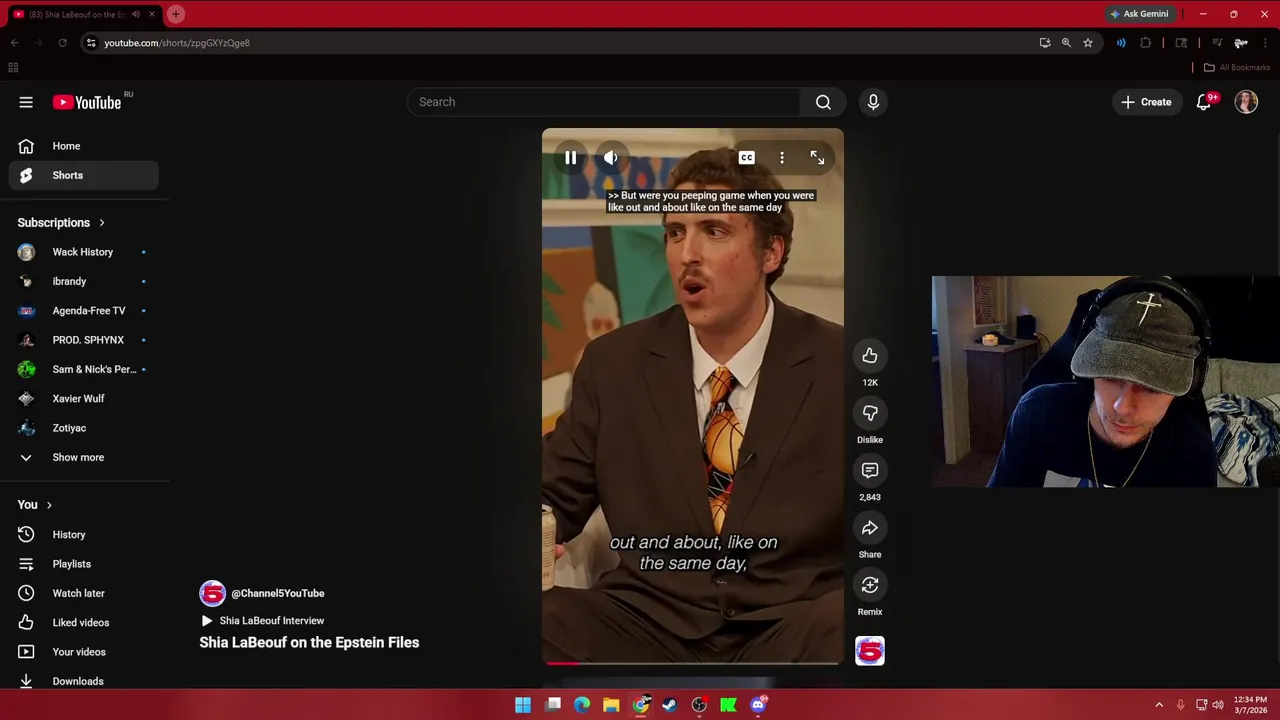Open PROD. SPHYNX subscription
This screenshot has height=720, width=1280.
point(84,340)
